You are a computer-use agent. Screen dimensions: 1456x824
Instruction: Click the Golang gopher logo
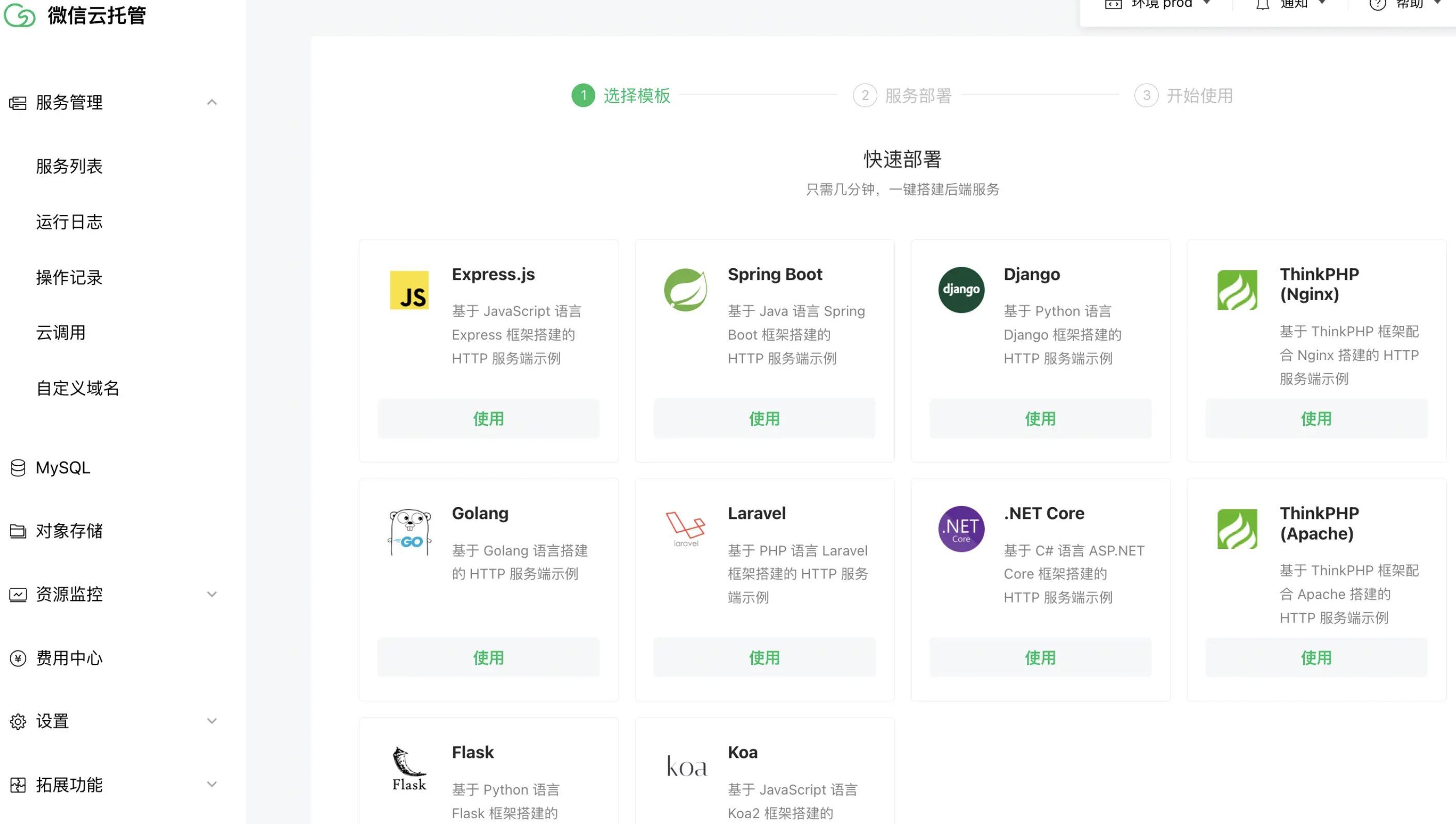pos(409,532)
